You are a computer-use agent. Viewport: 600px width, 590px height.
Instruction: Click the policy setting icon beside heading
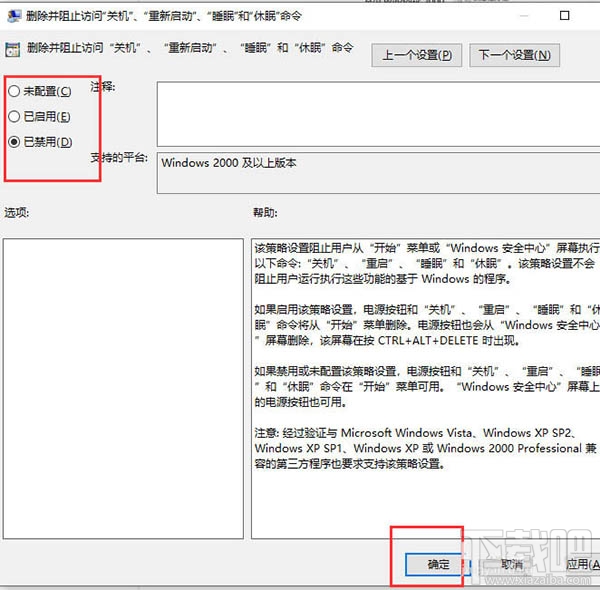12,50
